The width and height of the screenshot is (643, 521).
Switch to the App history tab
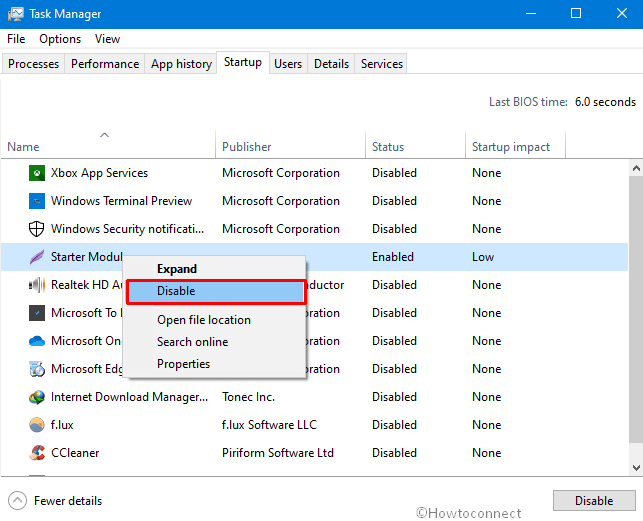pos(181,64)
